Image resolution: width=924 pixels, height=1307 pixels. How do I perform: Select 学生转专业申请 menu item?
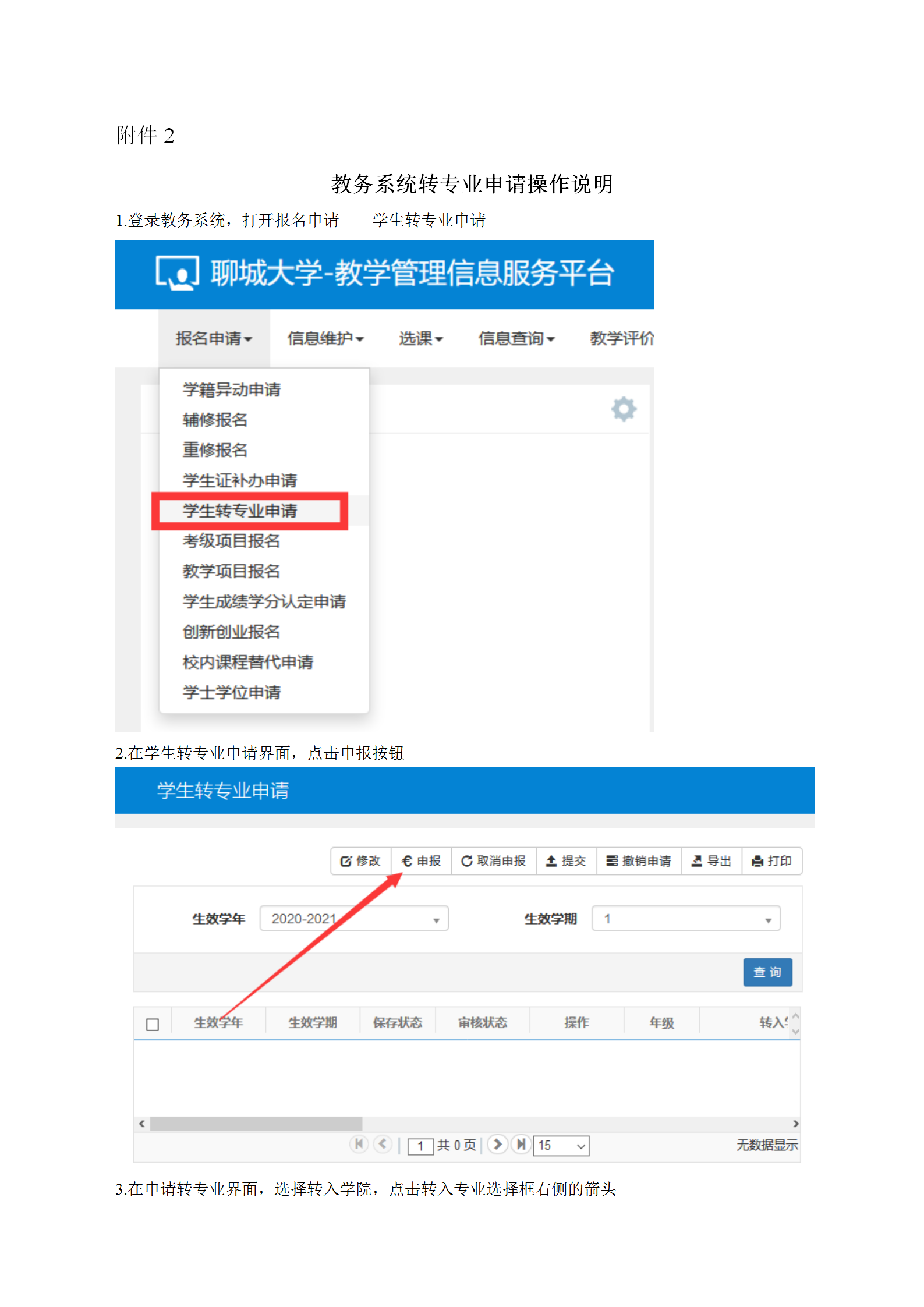click(x=239, y=511)
